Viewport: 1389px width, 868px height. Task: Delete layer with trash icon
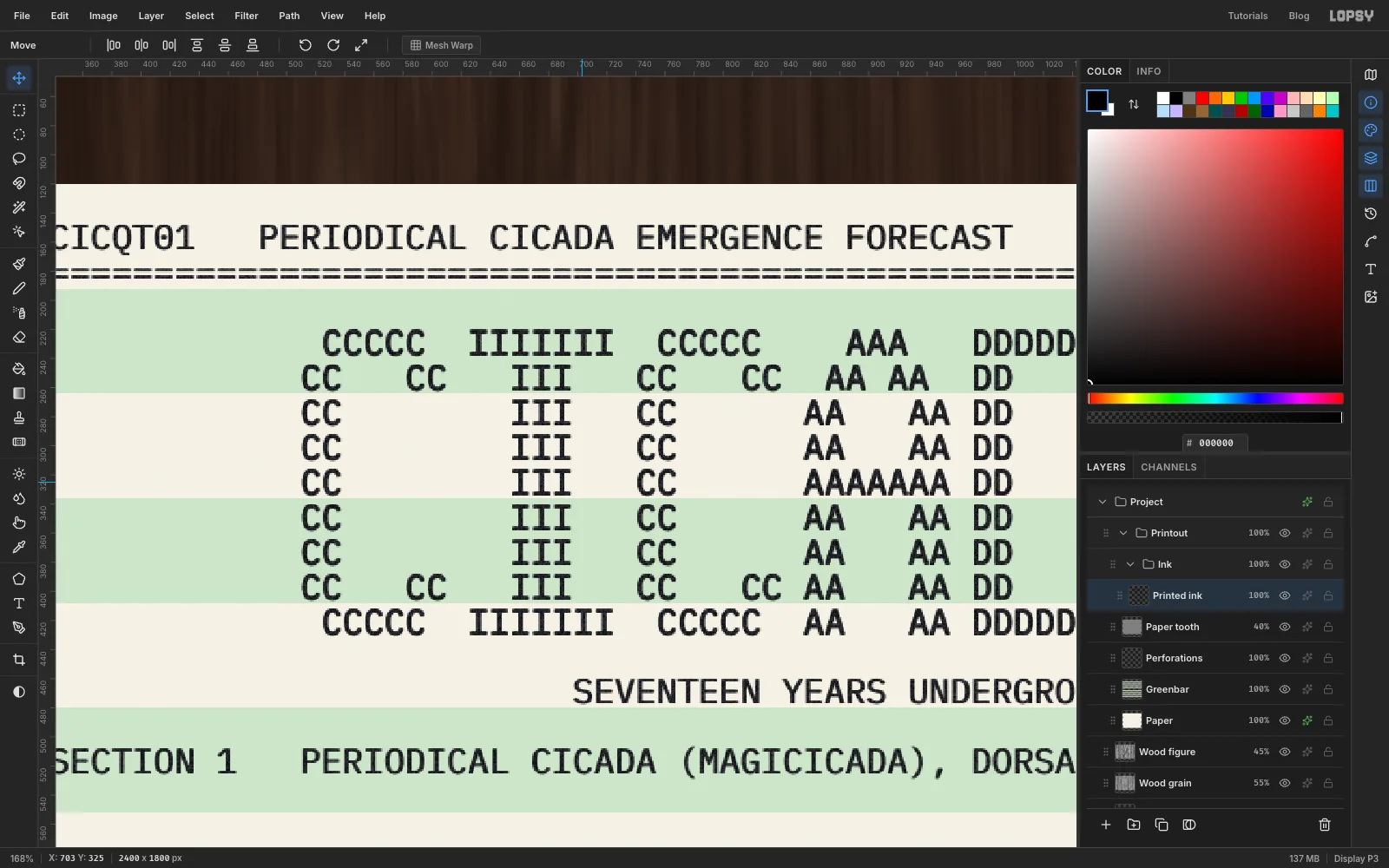[x=1325, y=825]
